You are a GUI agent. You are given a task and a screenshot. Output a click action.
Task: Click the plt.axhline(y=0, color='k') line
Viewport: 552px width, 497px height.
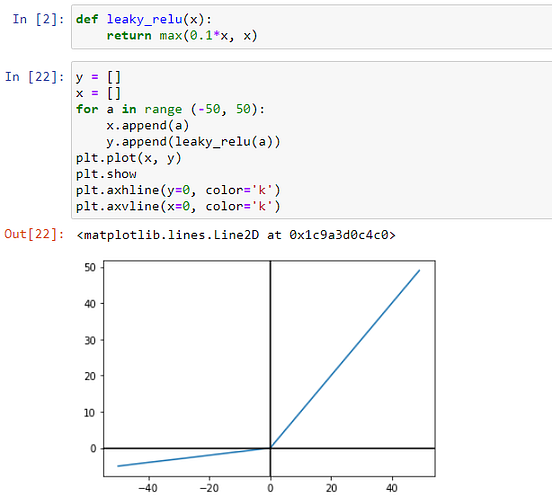pos(178,190)
